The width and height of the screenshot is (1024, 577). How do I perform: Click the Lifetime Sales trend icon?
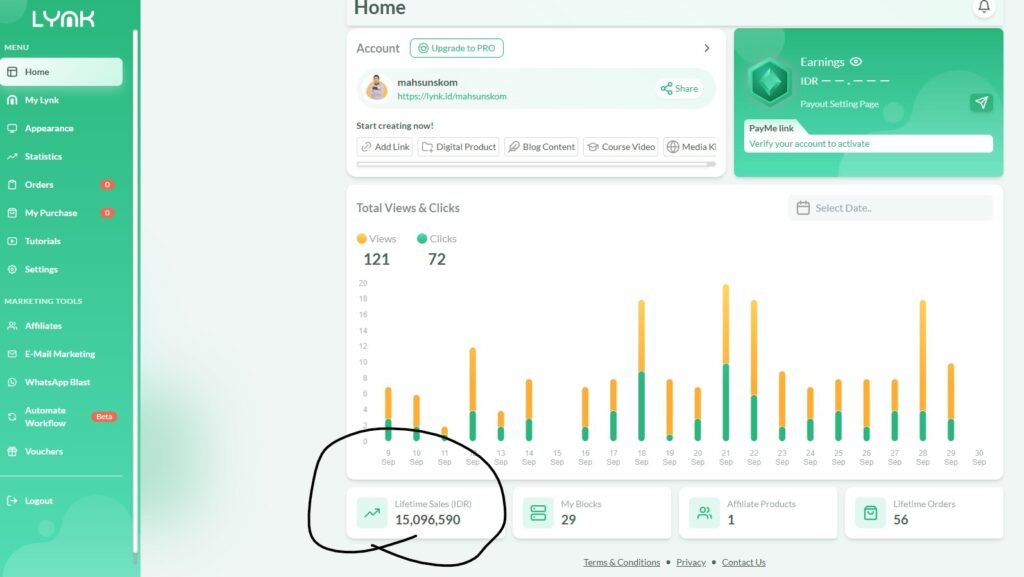tap(372, 513)
